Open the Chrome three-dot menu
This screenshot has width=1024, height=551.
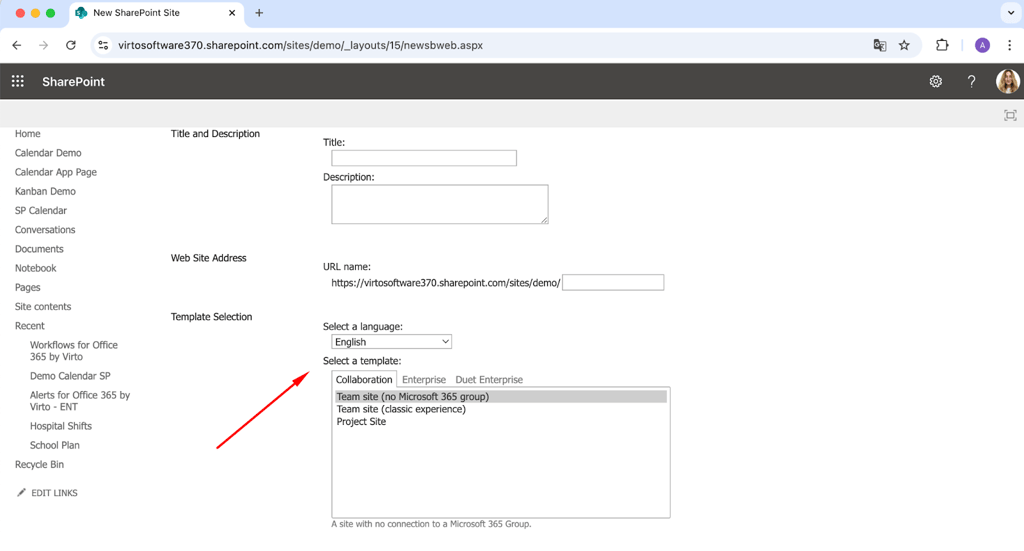(1010, 46)
